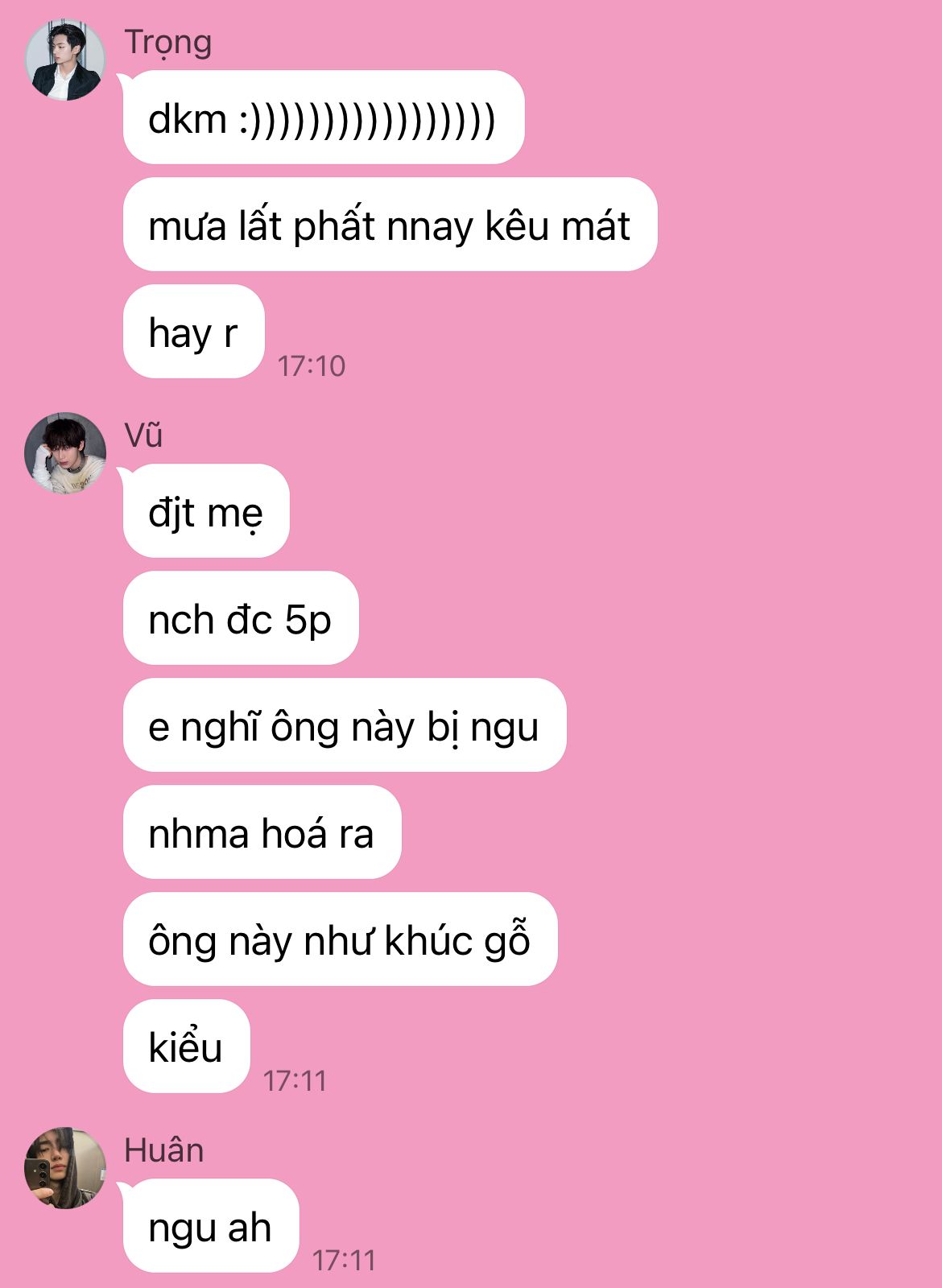Click the 17:11 timestamp beside 'kiểu'
942x1288 pixels.
(x=295, y=1081)
